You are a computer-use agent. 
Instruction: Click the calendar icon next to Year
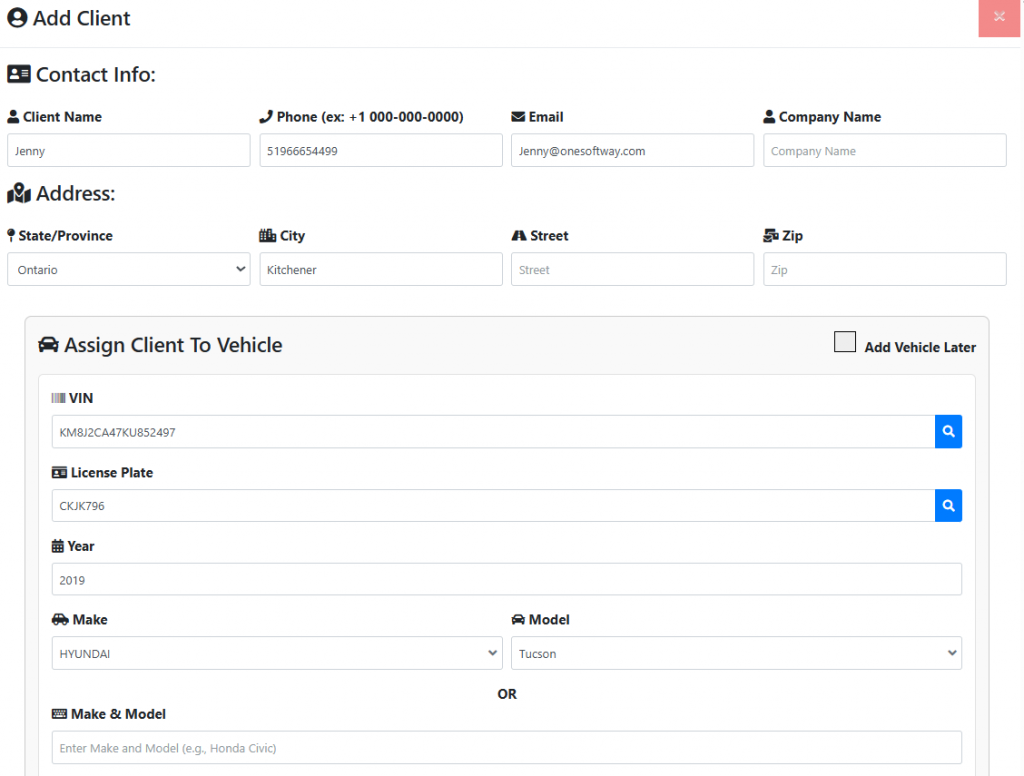(58, 546)
